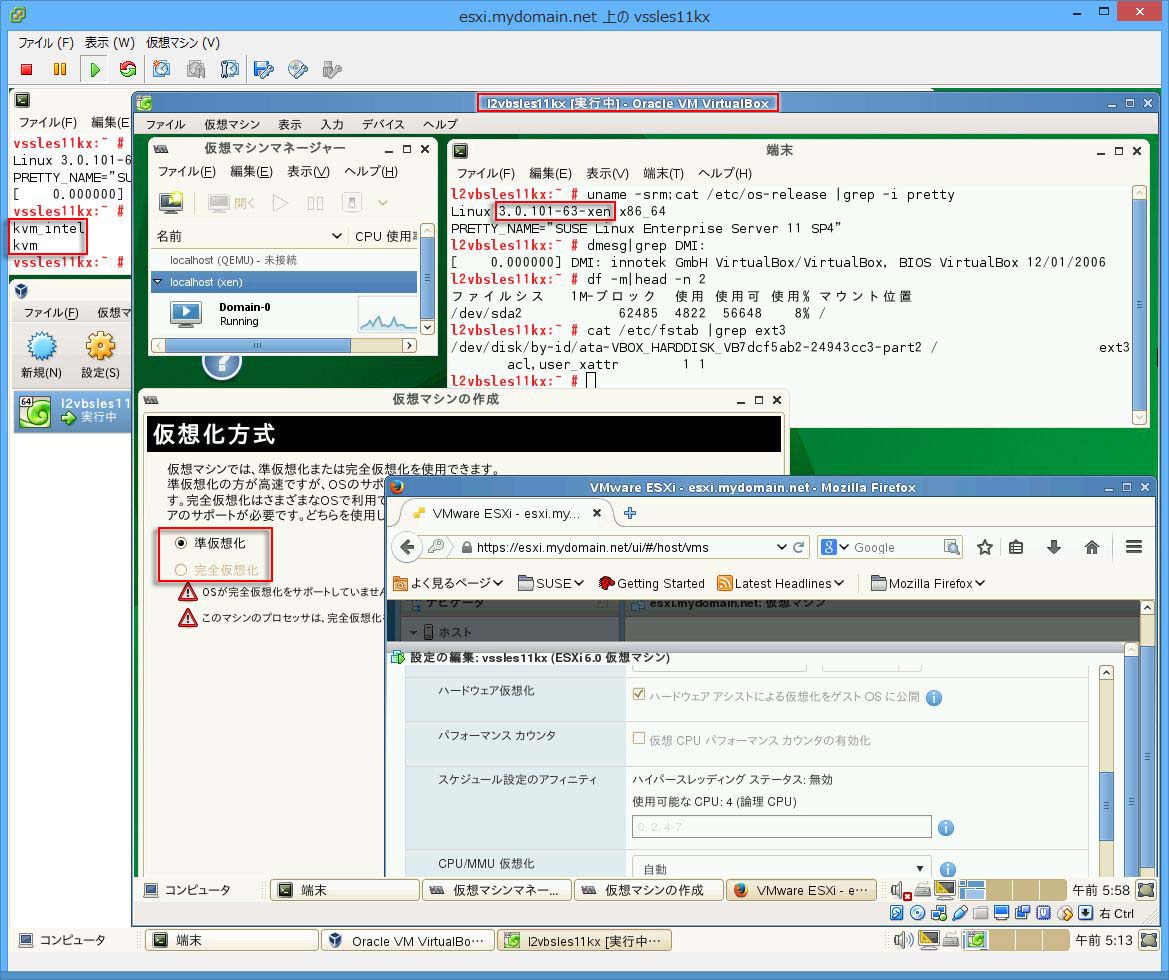
Task: Click the grayed pause icon in virt-manager
Action: (x=316, y=203)
